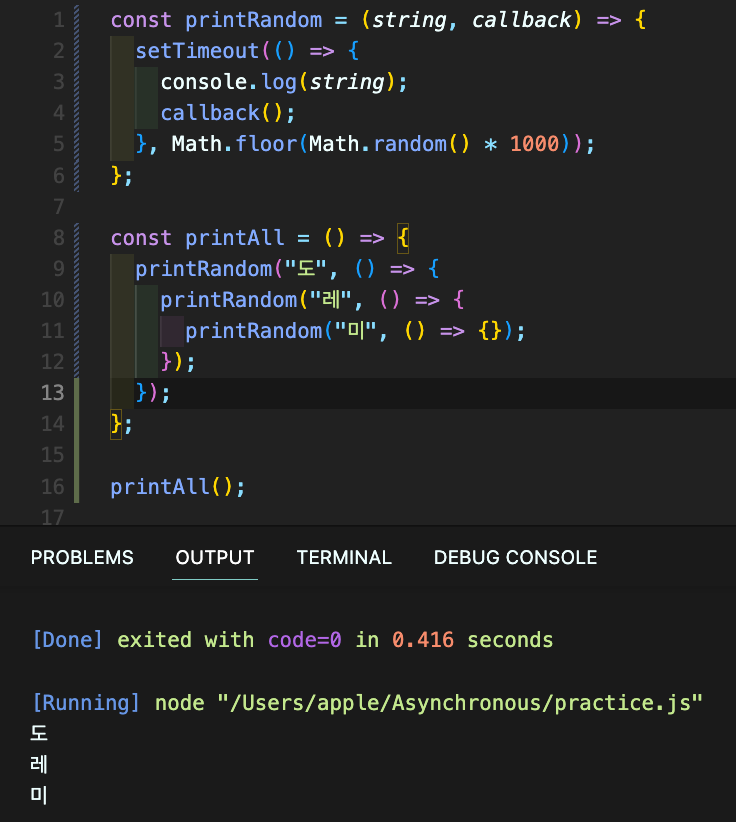736x822 pixels.
Task: Click Math.random on line 5
Action: tap(377, 144)
